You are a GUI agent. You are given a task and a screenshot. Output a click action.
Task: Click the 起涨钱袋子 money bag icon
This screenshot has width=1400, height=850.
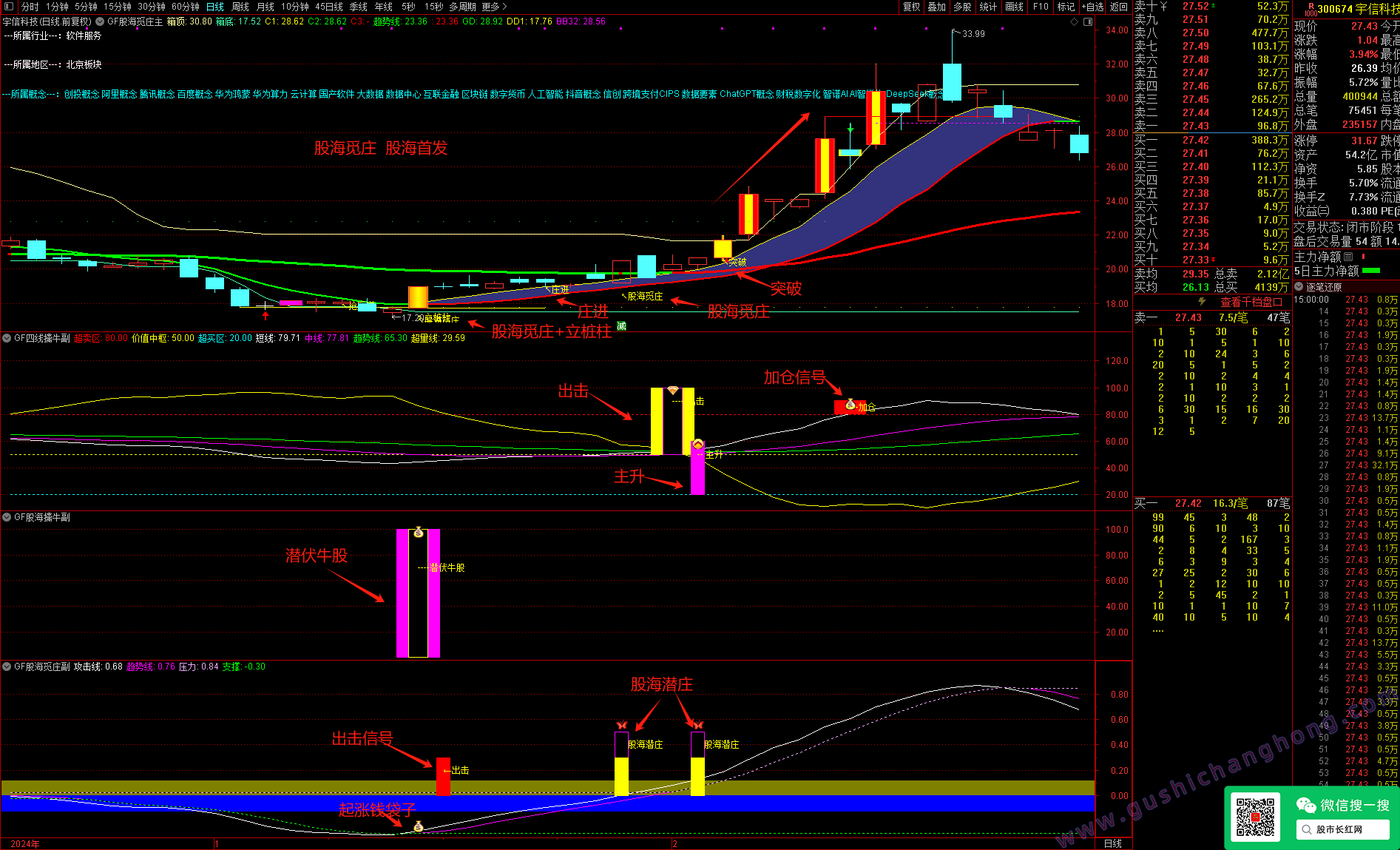tap(419, 827)
